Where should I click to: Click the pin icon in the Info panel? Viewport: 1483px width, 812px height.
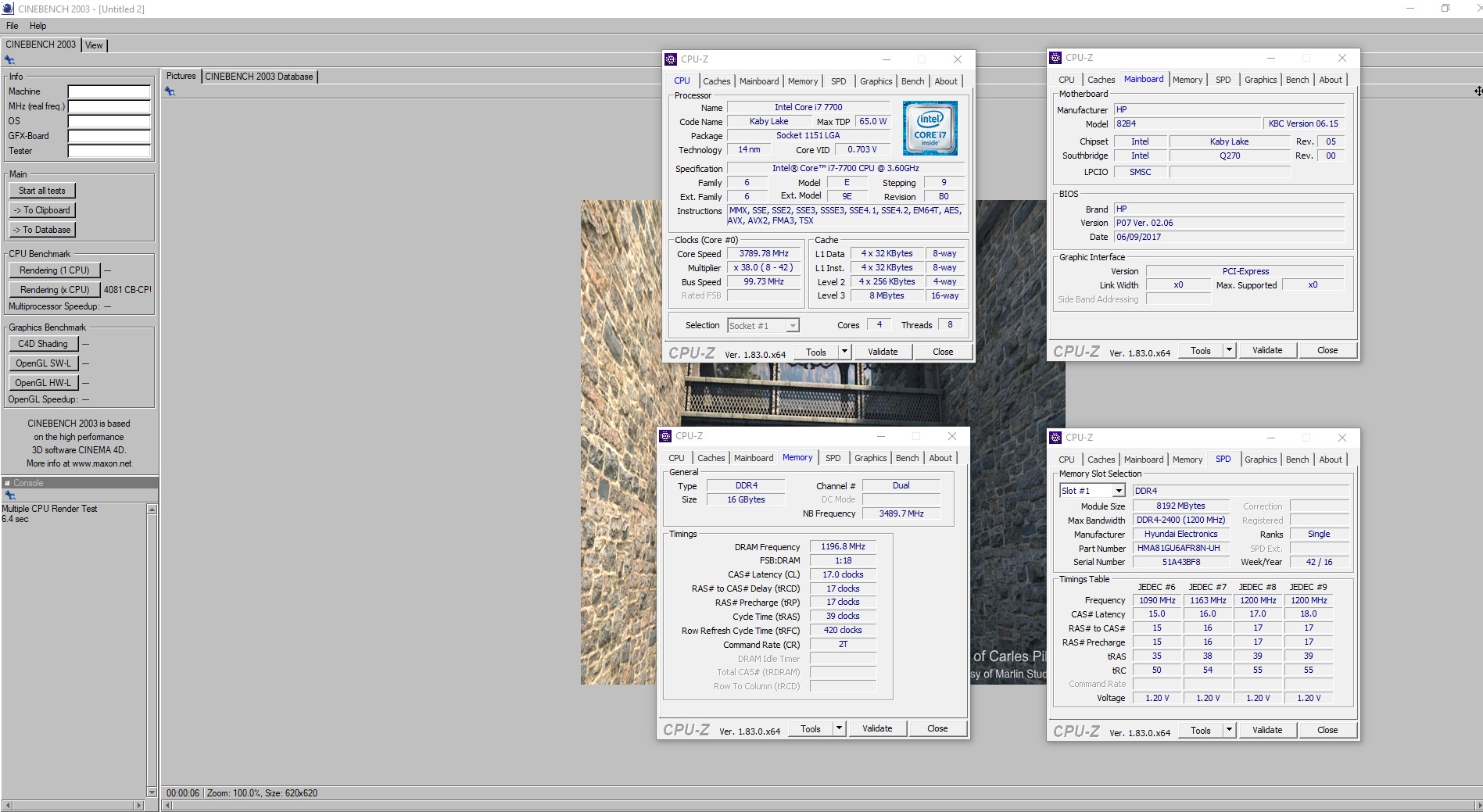coord(9,59)
